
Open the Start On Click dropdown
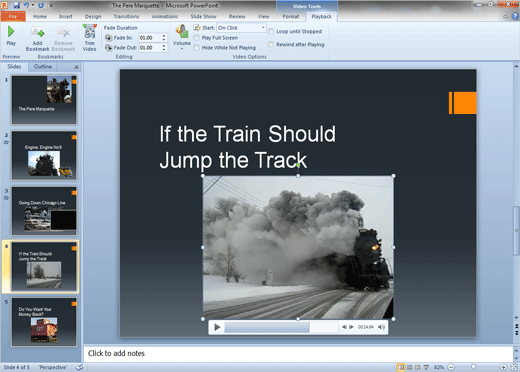[x=241, y=28]
